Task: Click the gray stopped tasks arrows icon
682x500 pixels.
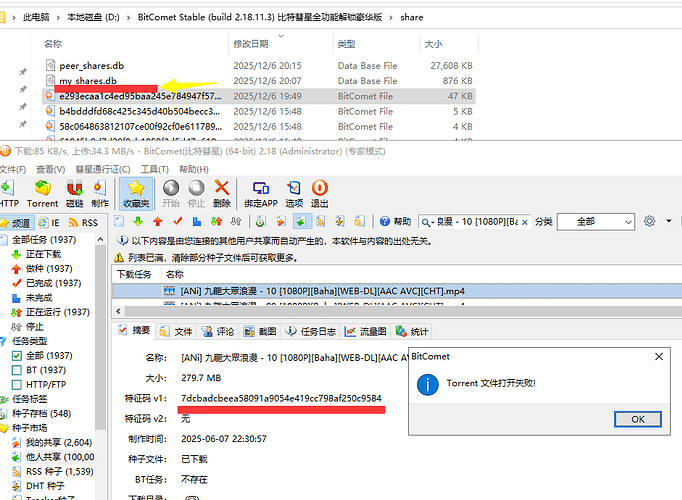Action: [236, 222]
